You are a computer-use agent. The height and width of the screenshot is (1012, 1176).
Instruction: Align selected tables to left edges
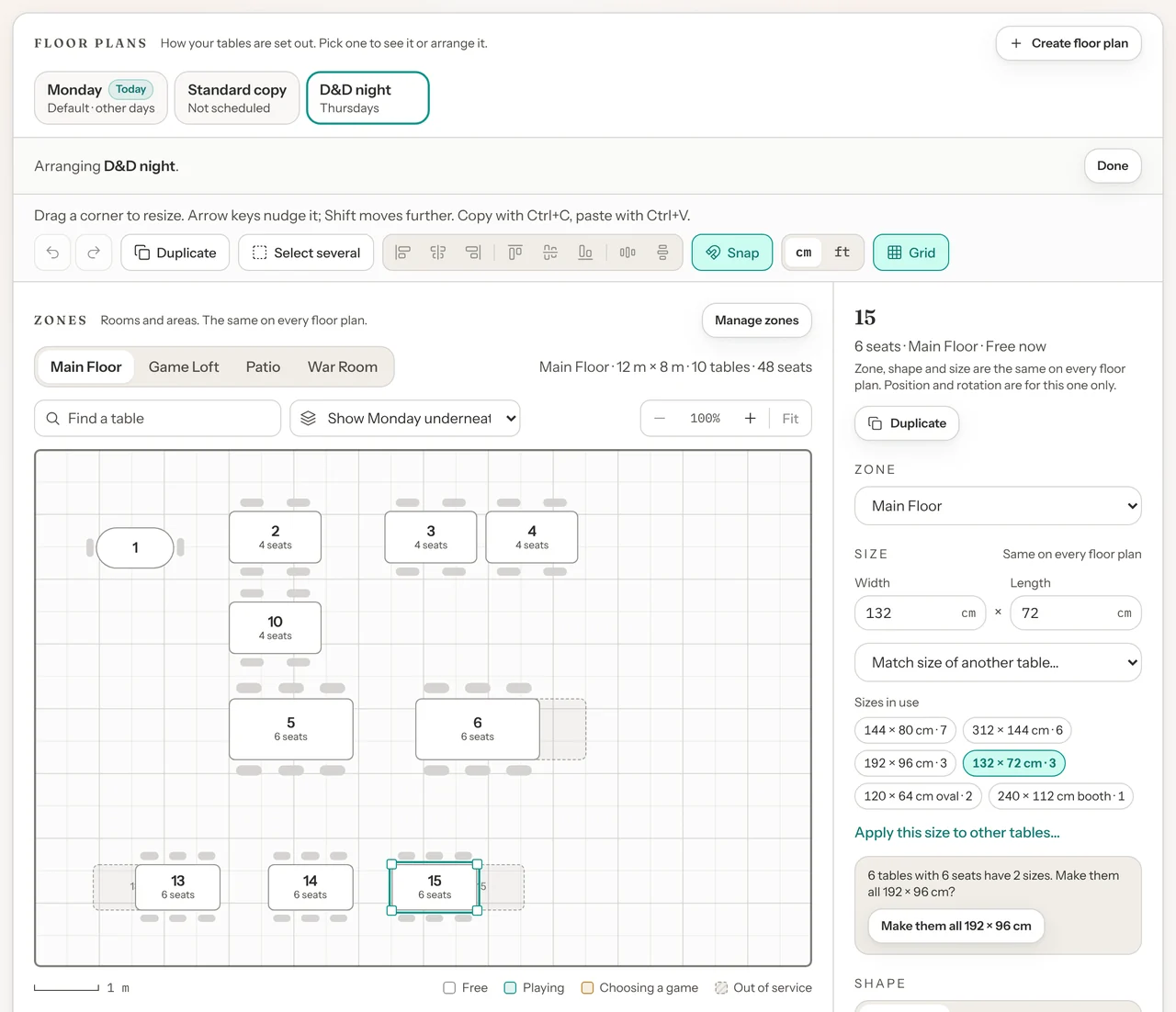click(x=402, y=253)
